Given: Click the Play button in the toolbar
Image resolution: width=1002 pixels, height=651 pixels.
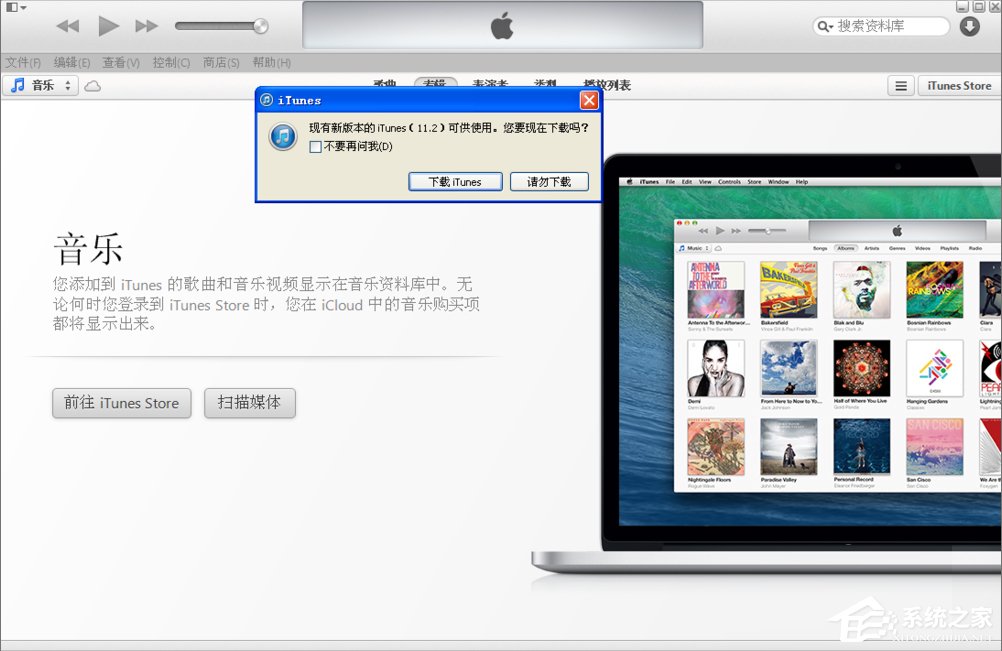Looking at the screenshot, I should tap(108, 26).
